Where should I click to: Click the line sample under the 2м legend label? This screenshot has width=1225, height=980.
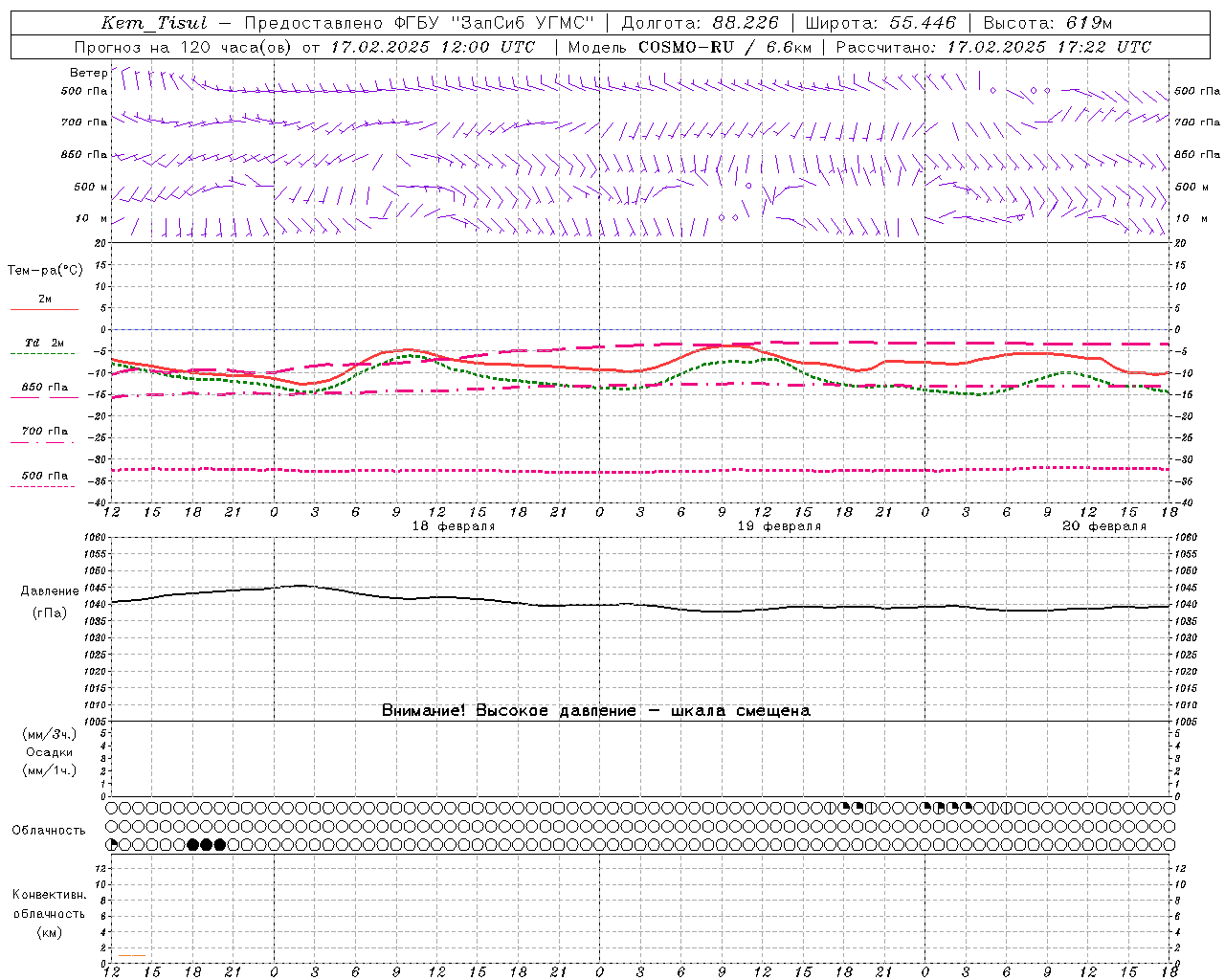coord(44,310)
